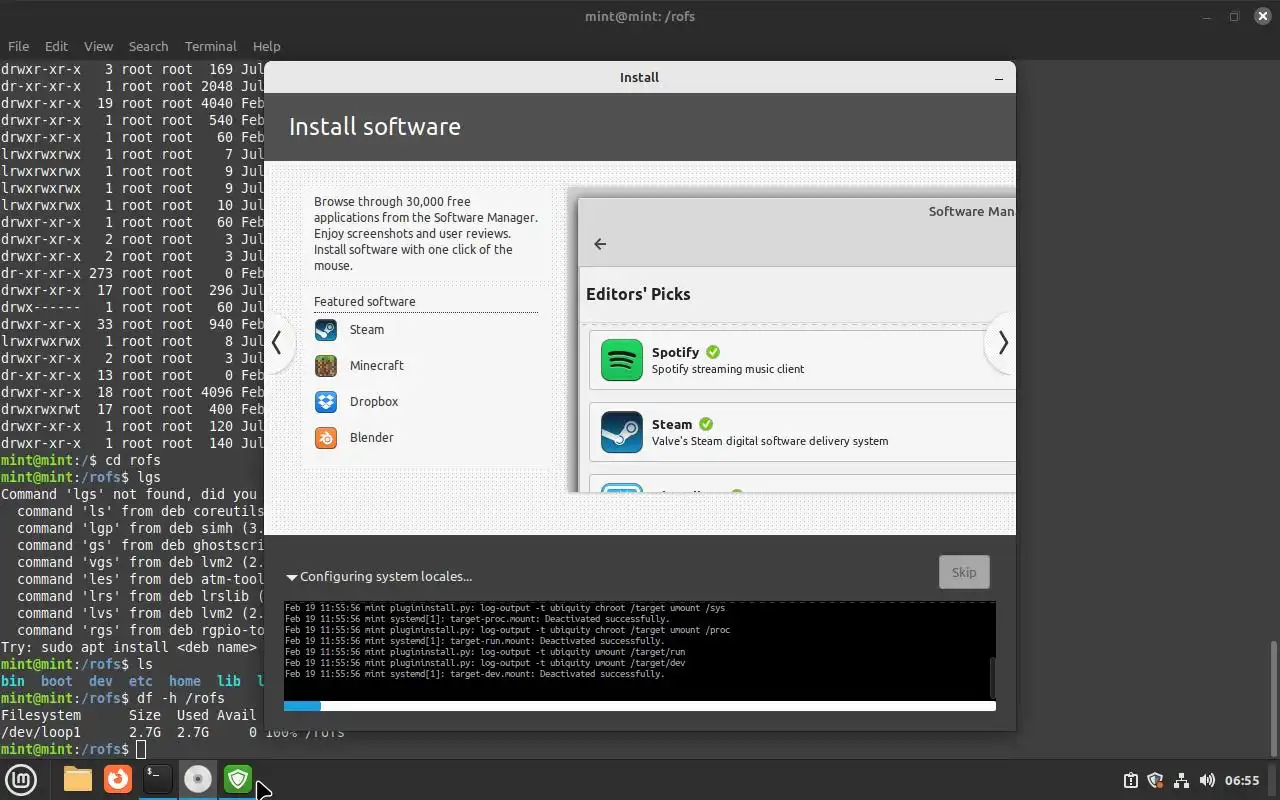Click the Minecraft icon in Featured software

pyautogui.click(x=326, y=366)
